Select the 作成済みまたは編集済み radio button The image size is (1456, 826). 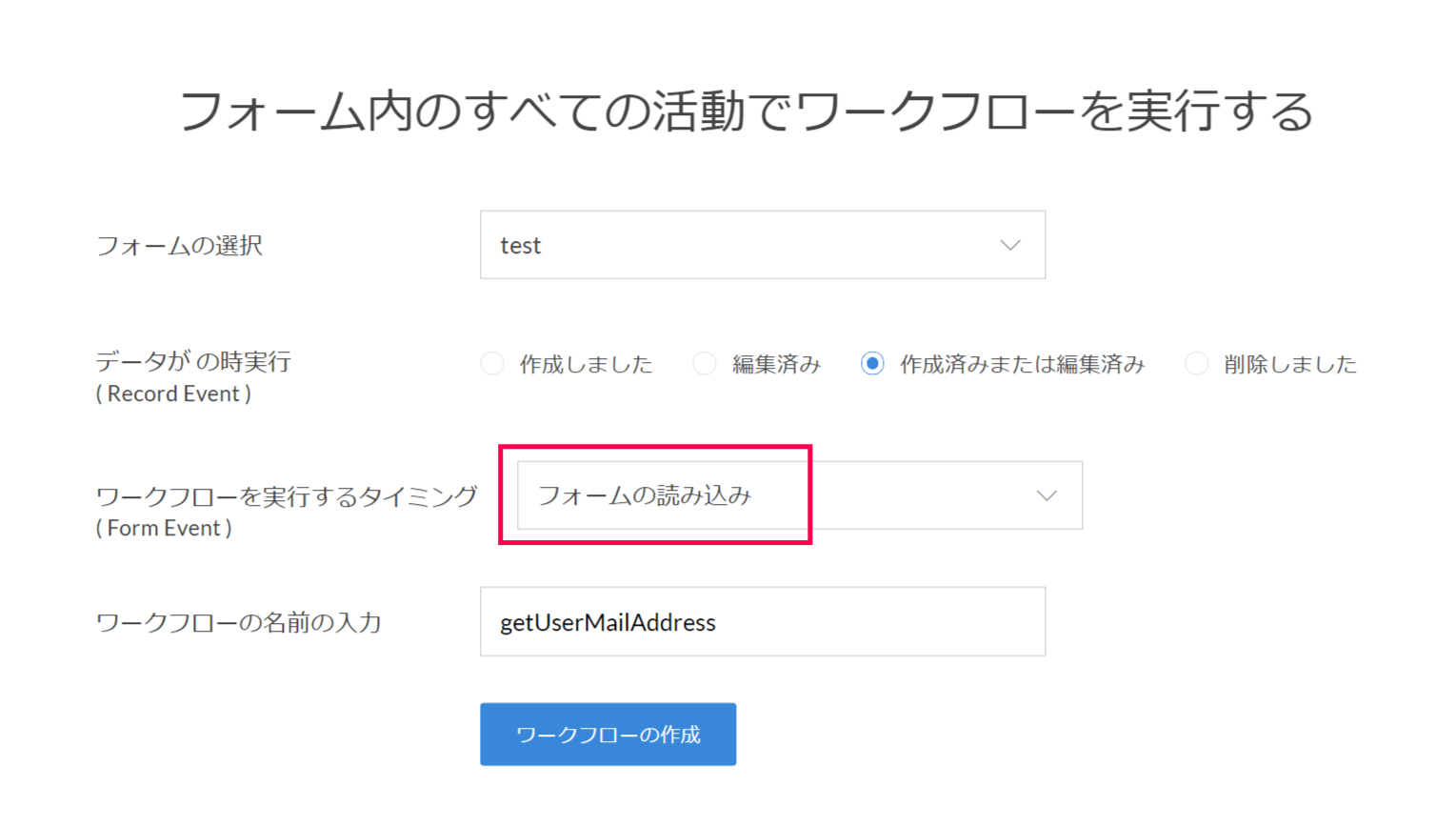(x=872, y=364)
